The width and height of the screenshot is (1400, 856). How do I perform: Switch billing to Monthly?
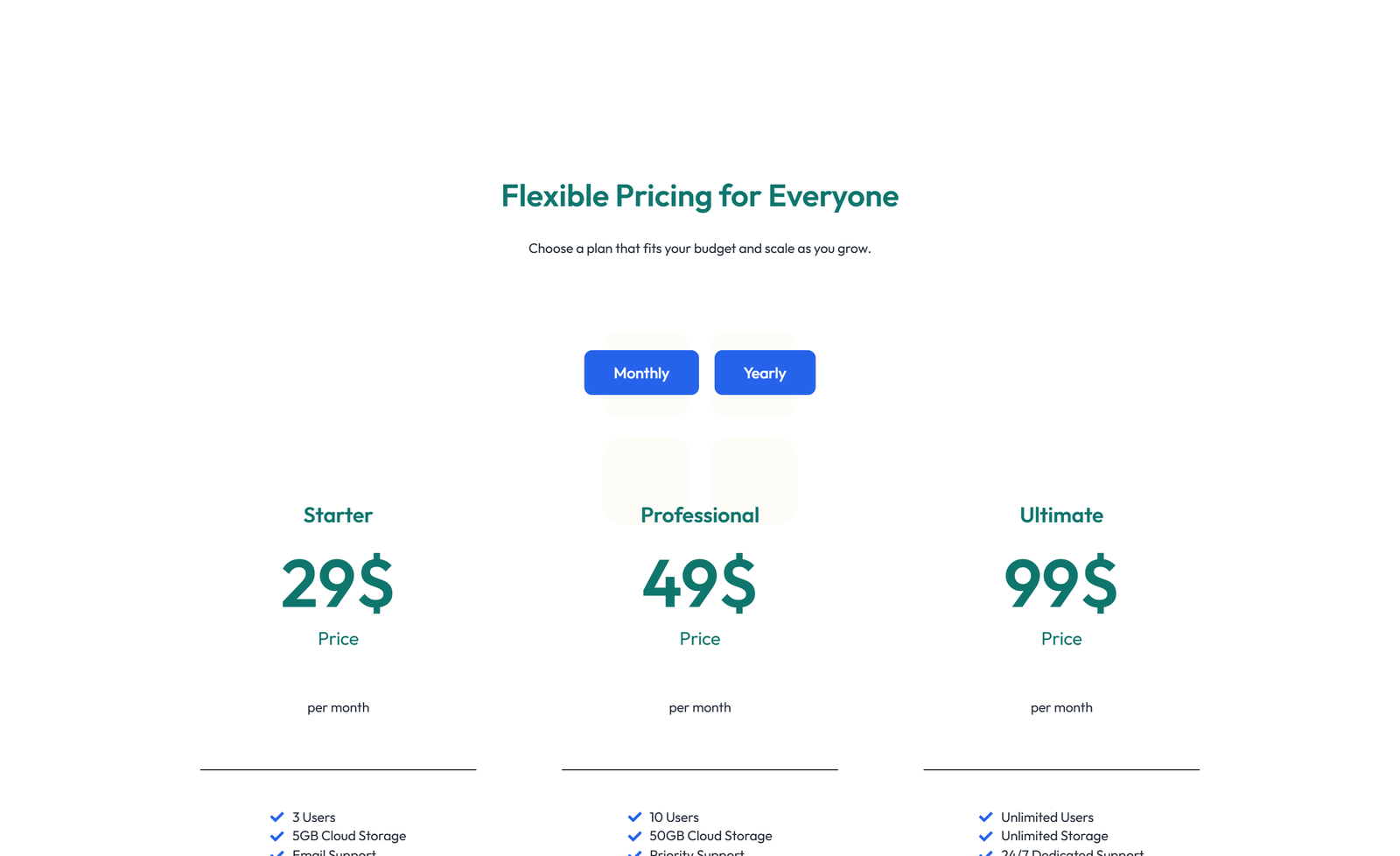(x=640, y=372)
